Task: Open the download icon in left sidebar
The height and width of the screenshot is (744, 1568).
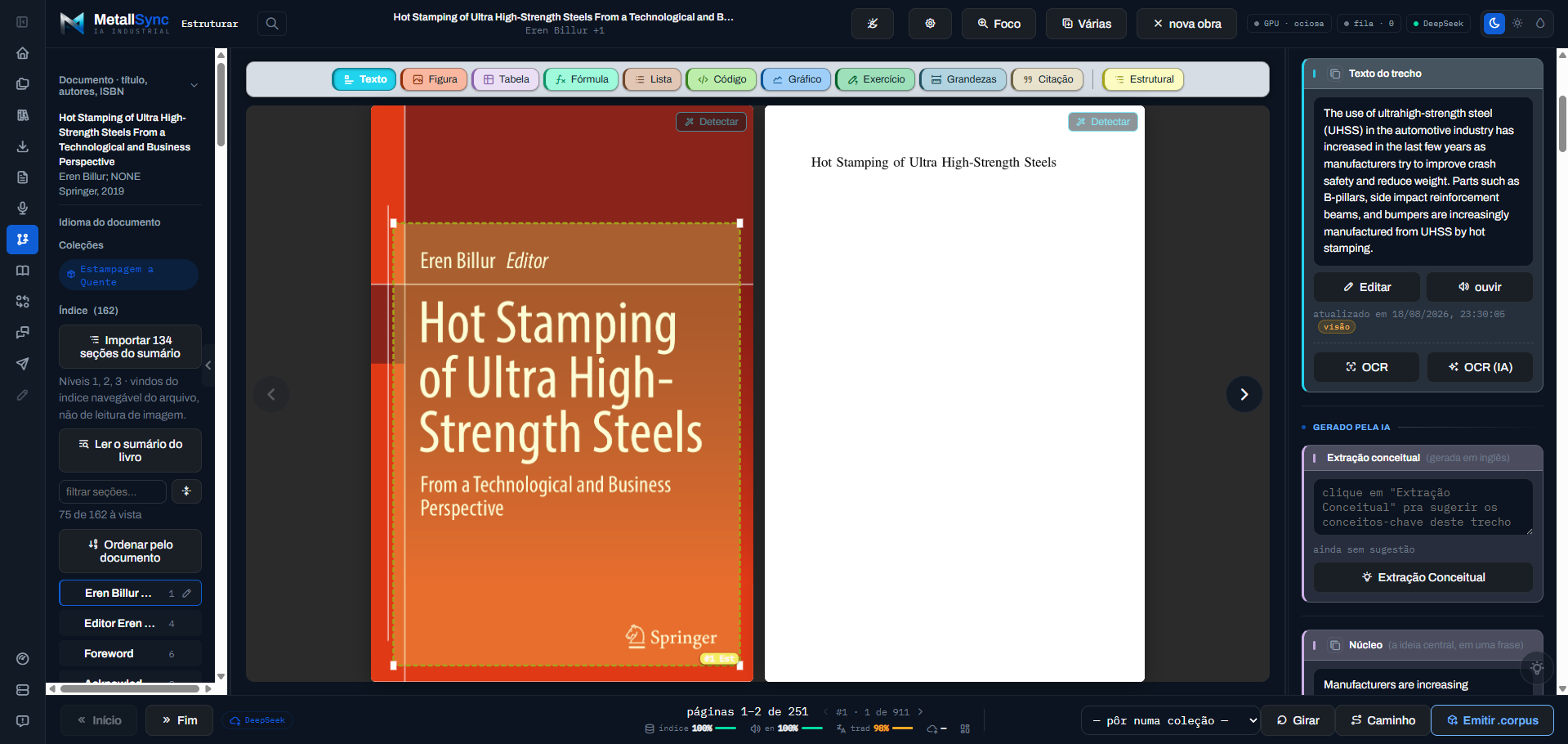Action: point(23,146)
